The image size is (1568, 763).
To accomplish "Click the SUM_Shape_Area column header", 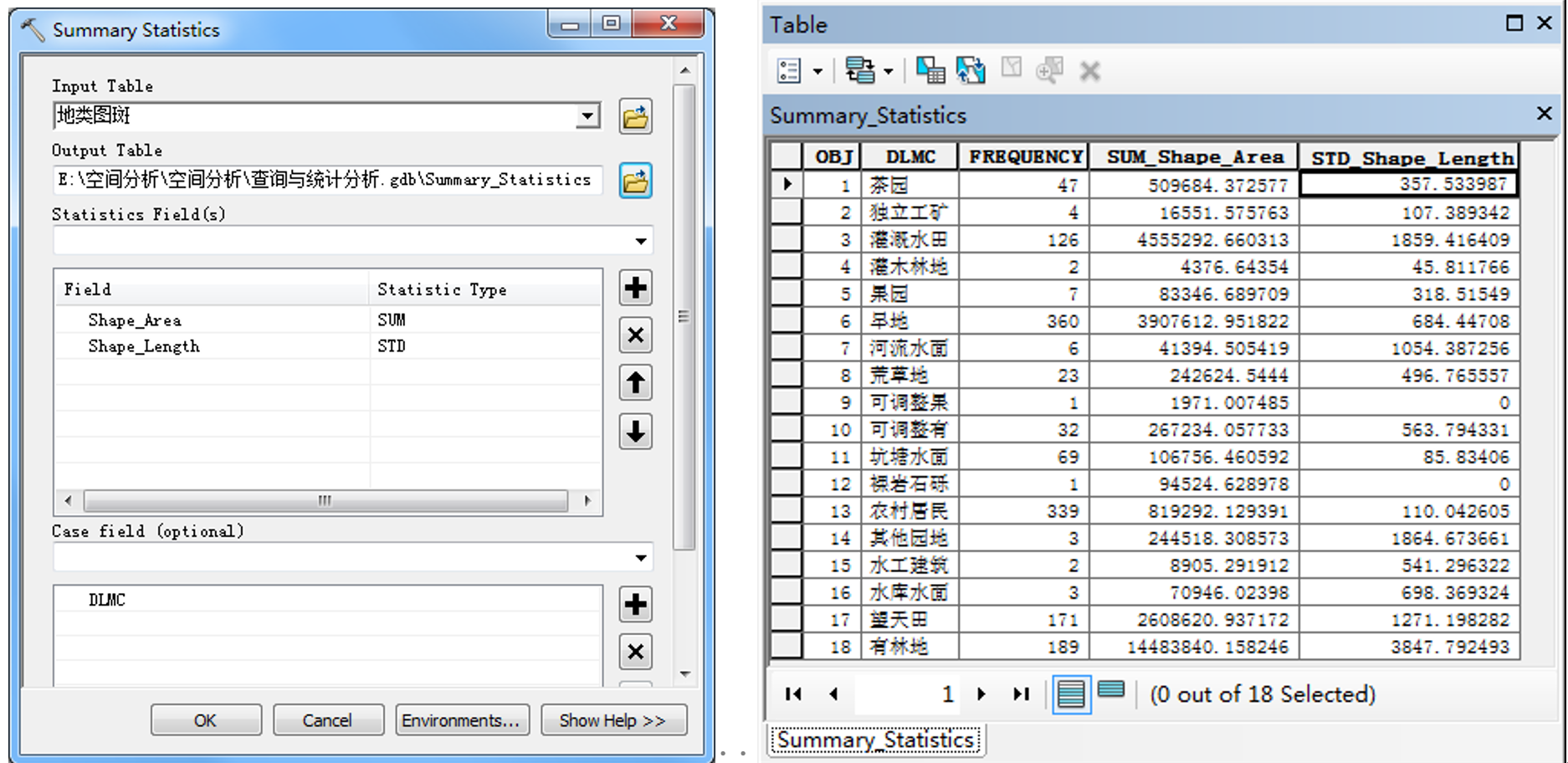I will point(1195,156).
